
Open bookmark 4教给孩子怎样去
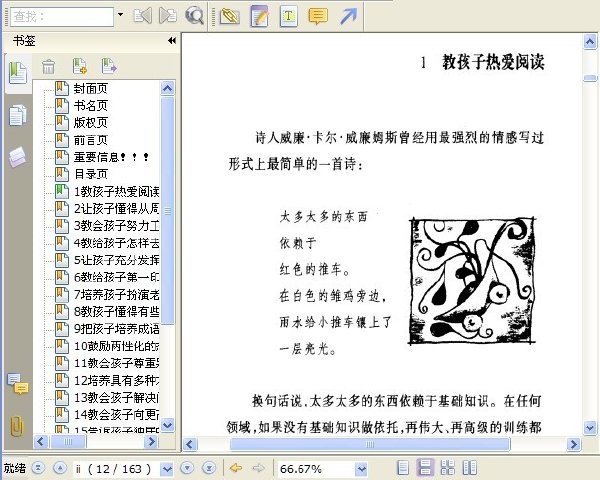pos(116,243)
